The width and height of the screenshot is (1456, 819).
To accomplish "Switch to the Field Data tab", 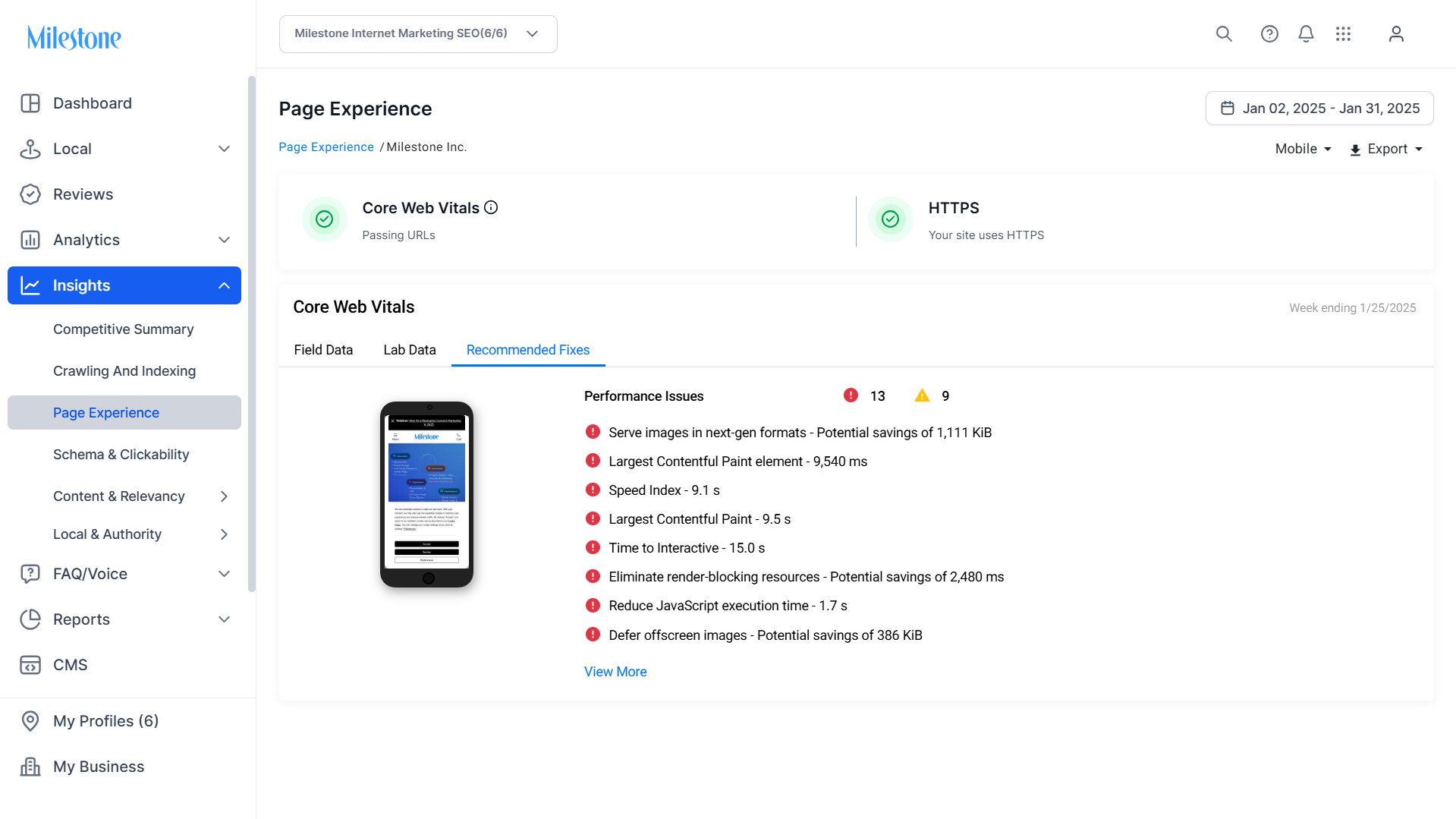I will coord(323,350).
